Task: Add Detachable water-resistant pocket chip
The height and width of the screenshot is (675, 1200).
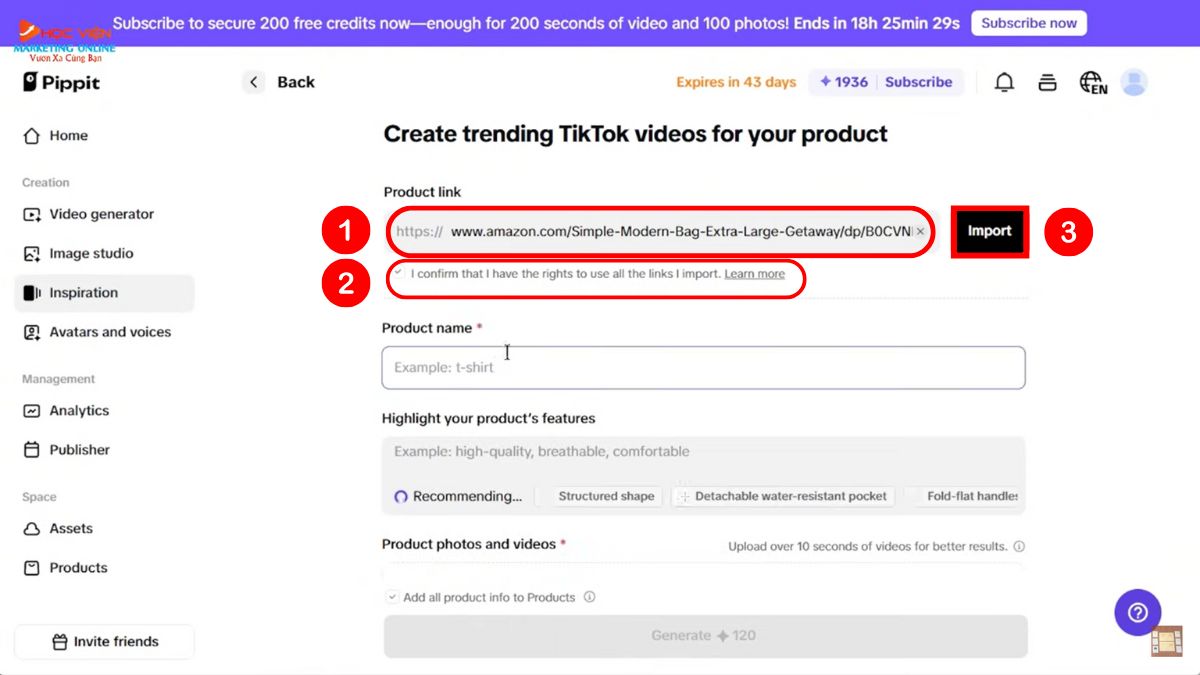Action: [x=782, y=496]
